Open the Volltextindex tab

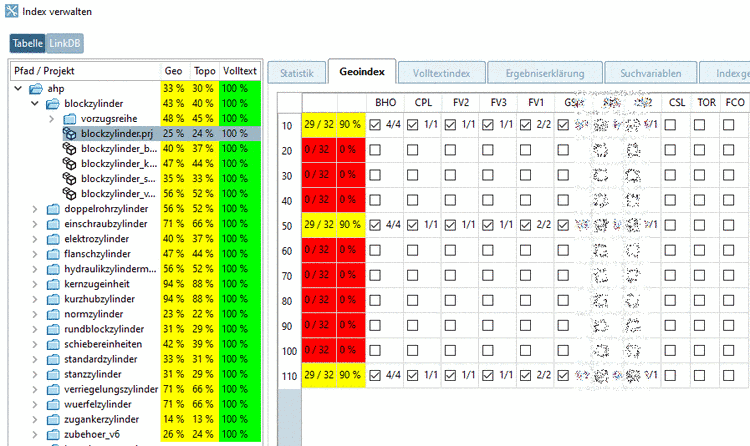point(441,73)
